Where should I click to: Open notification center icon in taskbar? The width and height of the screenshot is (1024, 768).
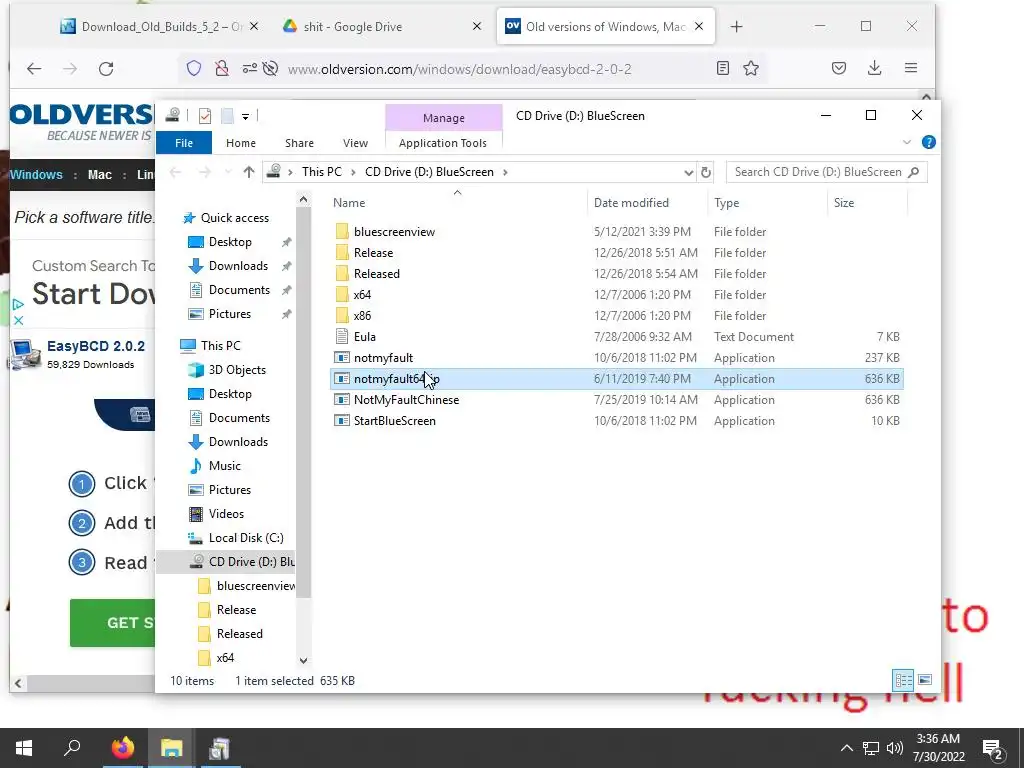[993, 749]
